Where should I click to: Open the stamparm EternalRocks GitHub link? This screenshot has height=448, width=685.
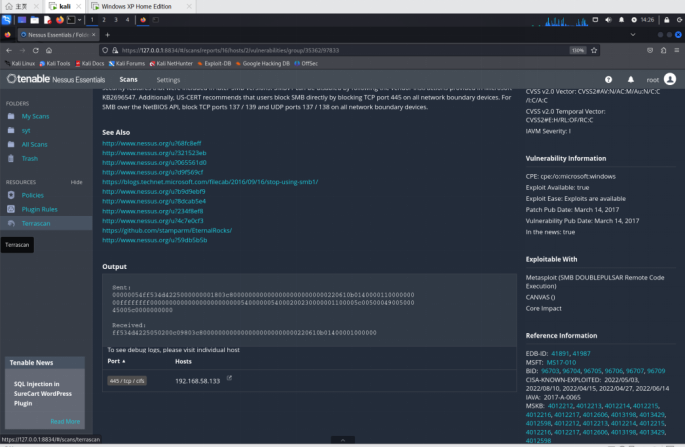167,230
